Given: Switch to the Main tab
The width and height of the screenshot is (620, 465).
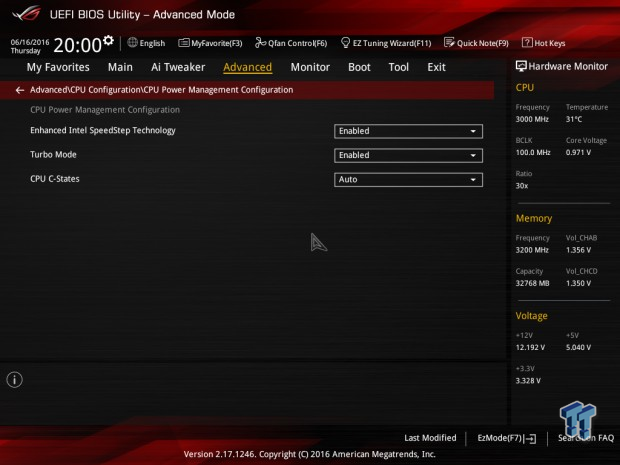Looking at the screenshot, I should point(120,67).
